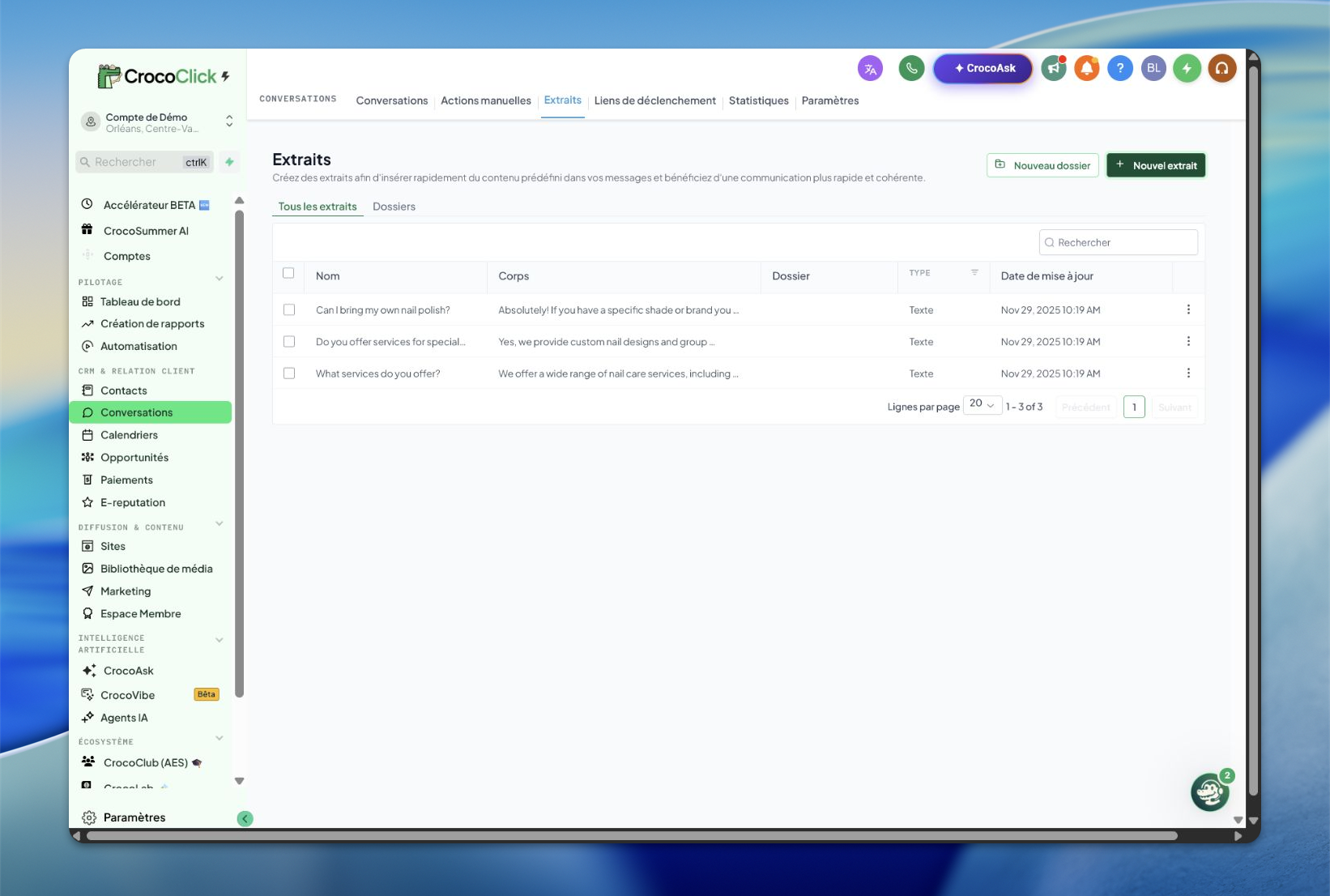
Task: Open row actions for "What services do you offer?"
Action: click(x=1188, y=373)
